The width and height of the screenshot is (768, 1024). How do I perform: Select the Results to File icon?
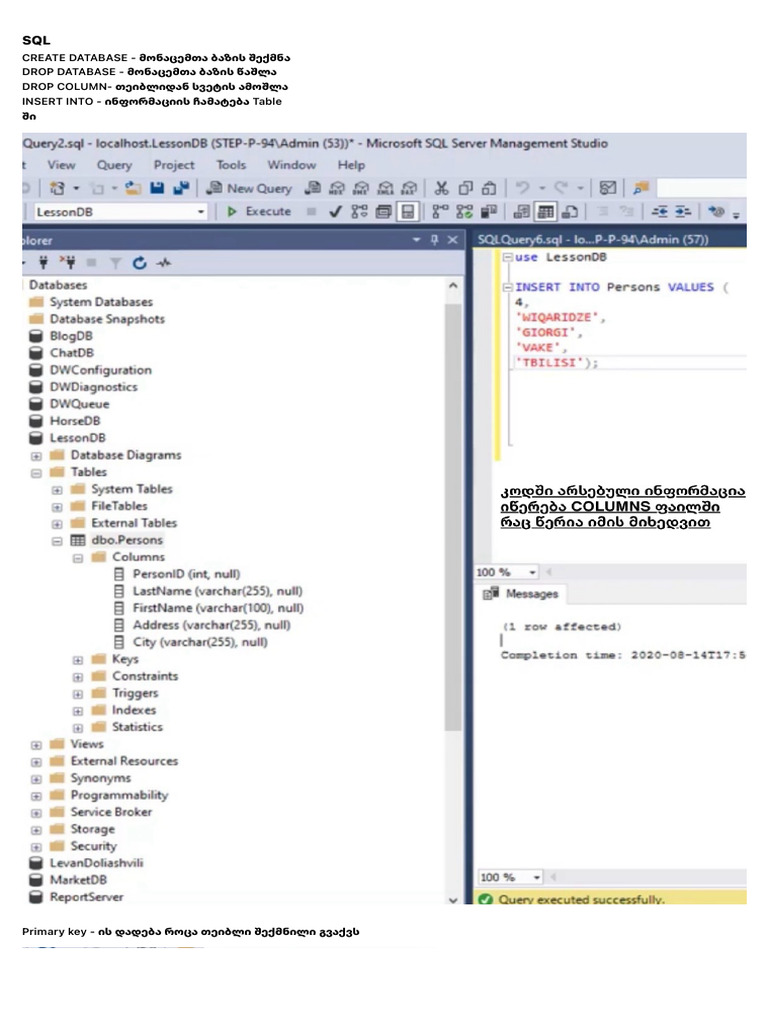pos(569,212)
